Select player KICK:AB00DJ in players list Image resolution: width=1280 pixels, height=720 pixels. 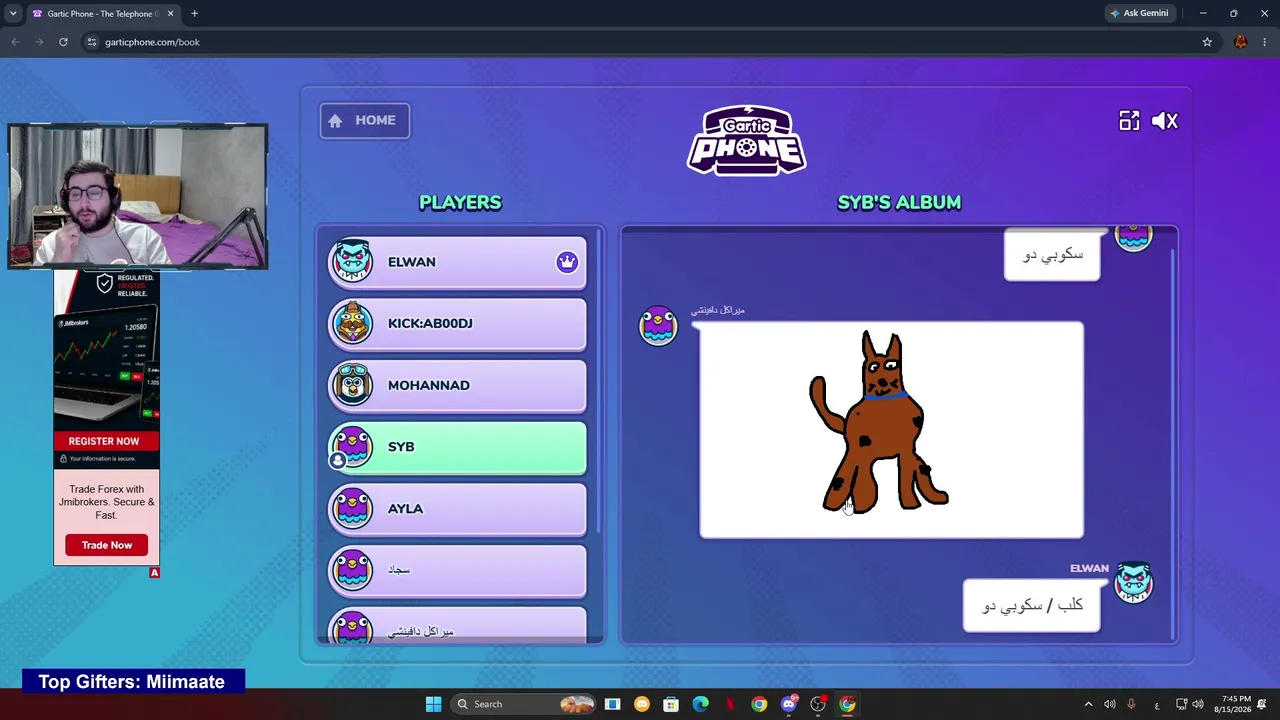(x=458, y=324)
